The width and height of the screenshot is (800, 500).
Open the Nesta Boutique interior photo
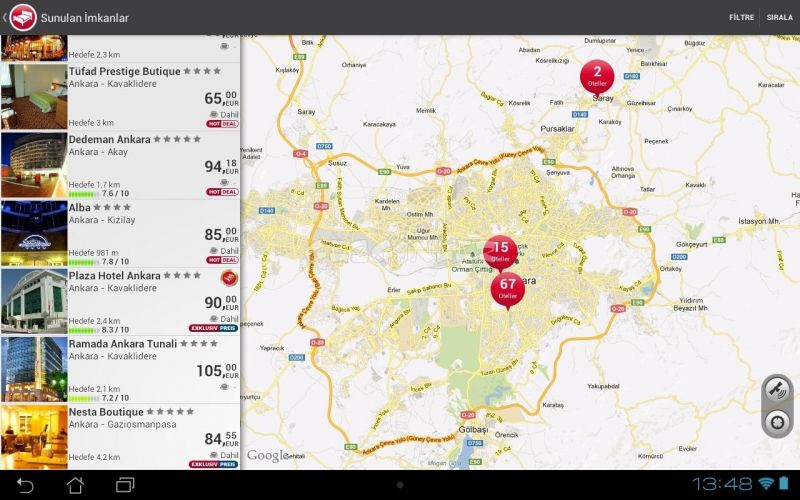click(x=34, y=437)
